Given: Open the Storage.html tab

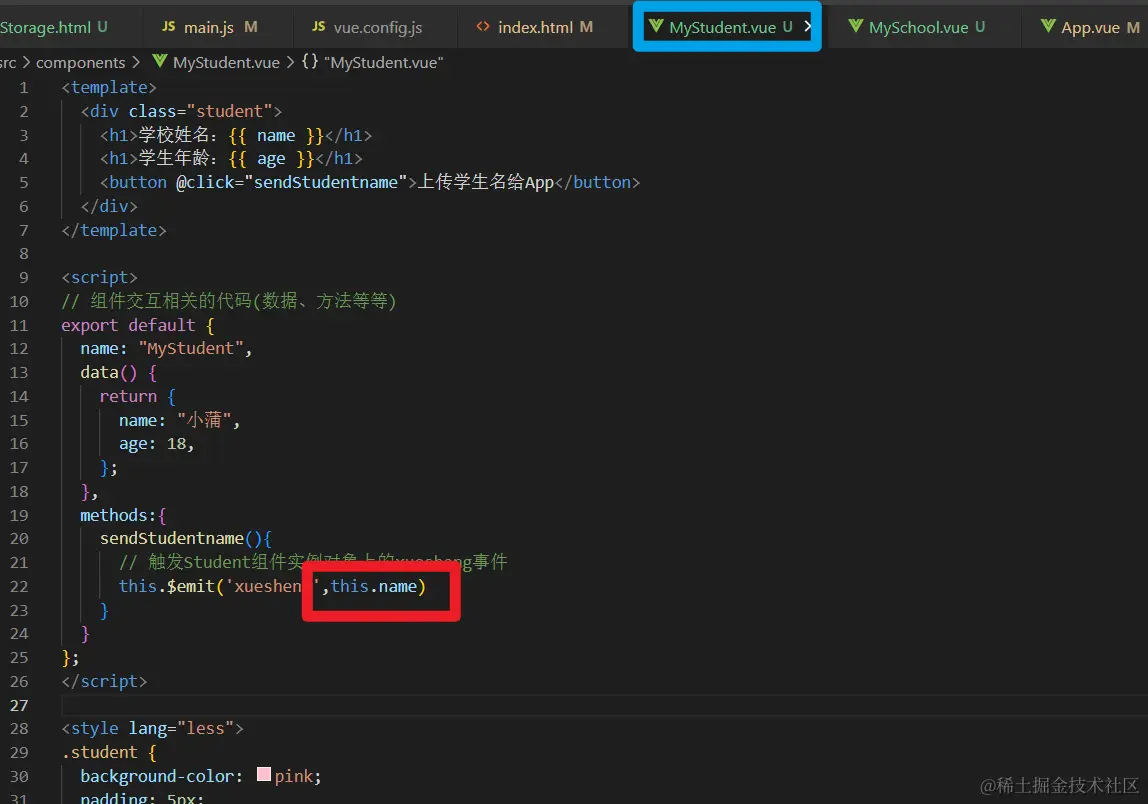Looking at the screenshot, I should pos(53,27).
